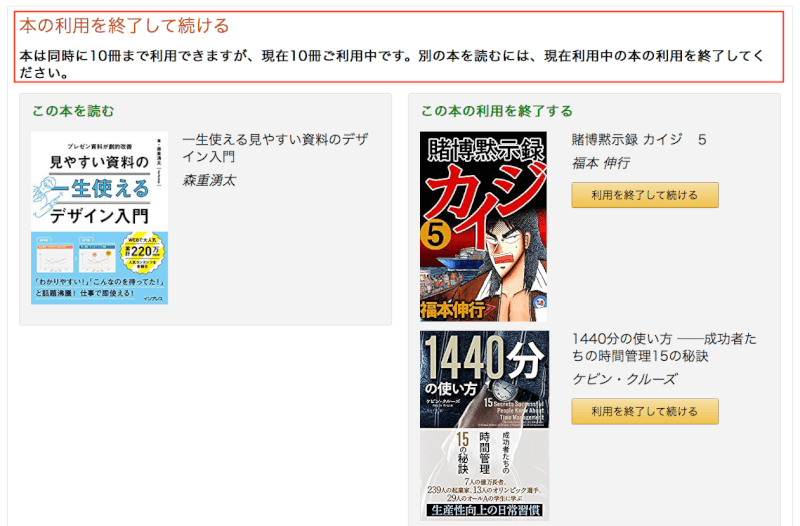Click the red 本の利用を終了して続ける alert heading
800x526 pixels.
(x=124, y=26)
